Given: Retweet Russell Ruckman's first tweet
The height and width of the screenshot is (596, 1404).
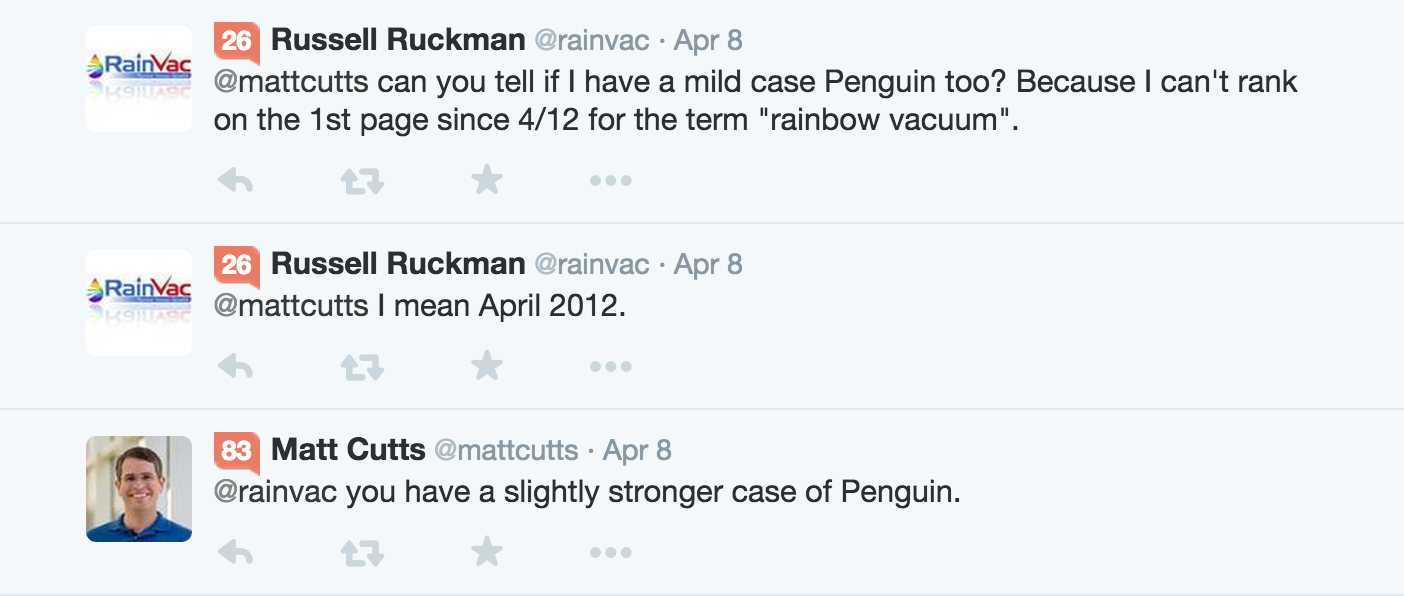Looking at the screenshot, I should tap(361, 179).
